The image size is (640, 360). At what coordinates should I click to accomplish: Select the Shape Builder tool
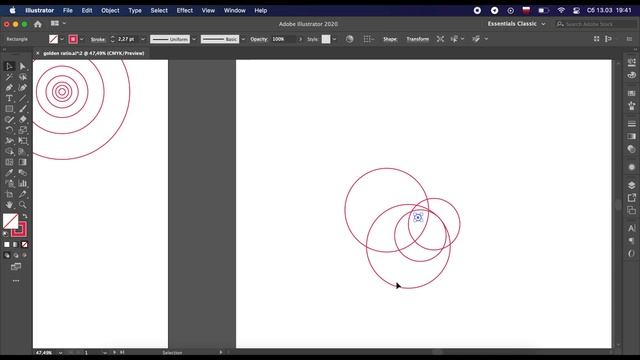(x=9, y=151)
